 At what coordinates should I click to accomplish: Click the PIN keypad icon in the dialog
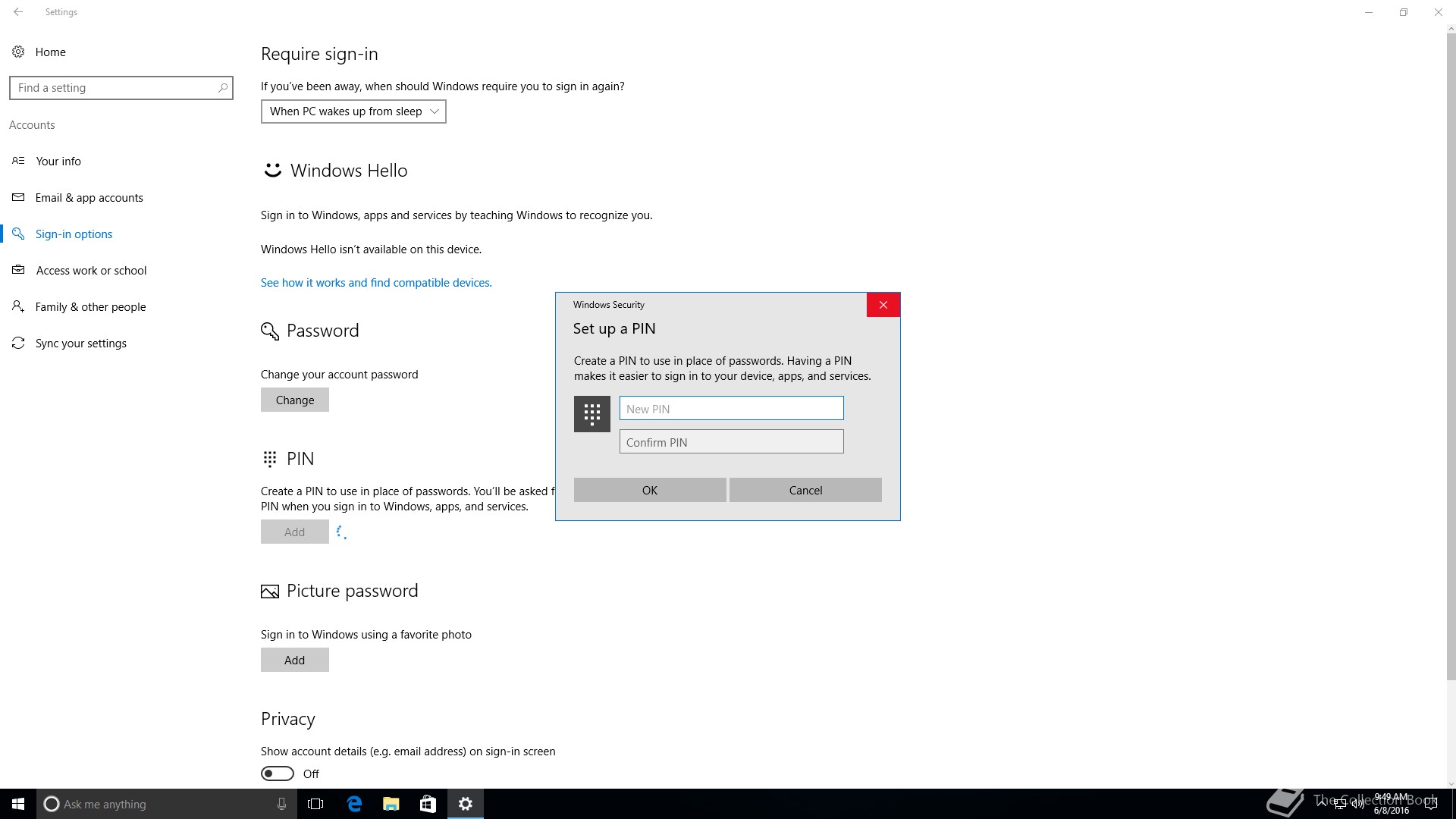tap(592, 414)
